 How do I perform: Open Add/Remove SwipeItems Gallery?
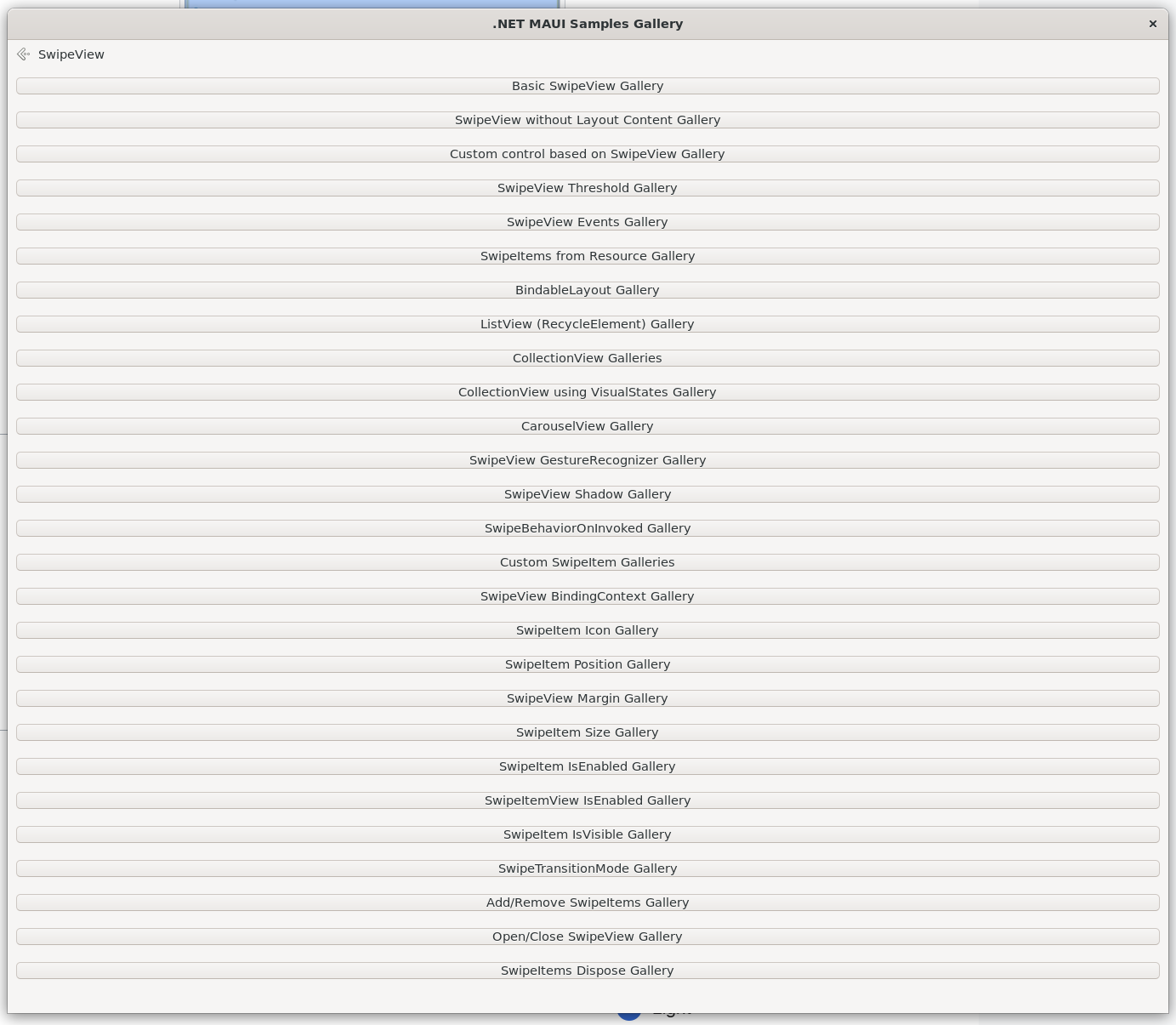[x=588, y=903]
